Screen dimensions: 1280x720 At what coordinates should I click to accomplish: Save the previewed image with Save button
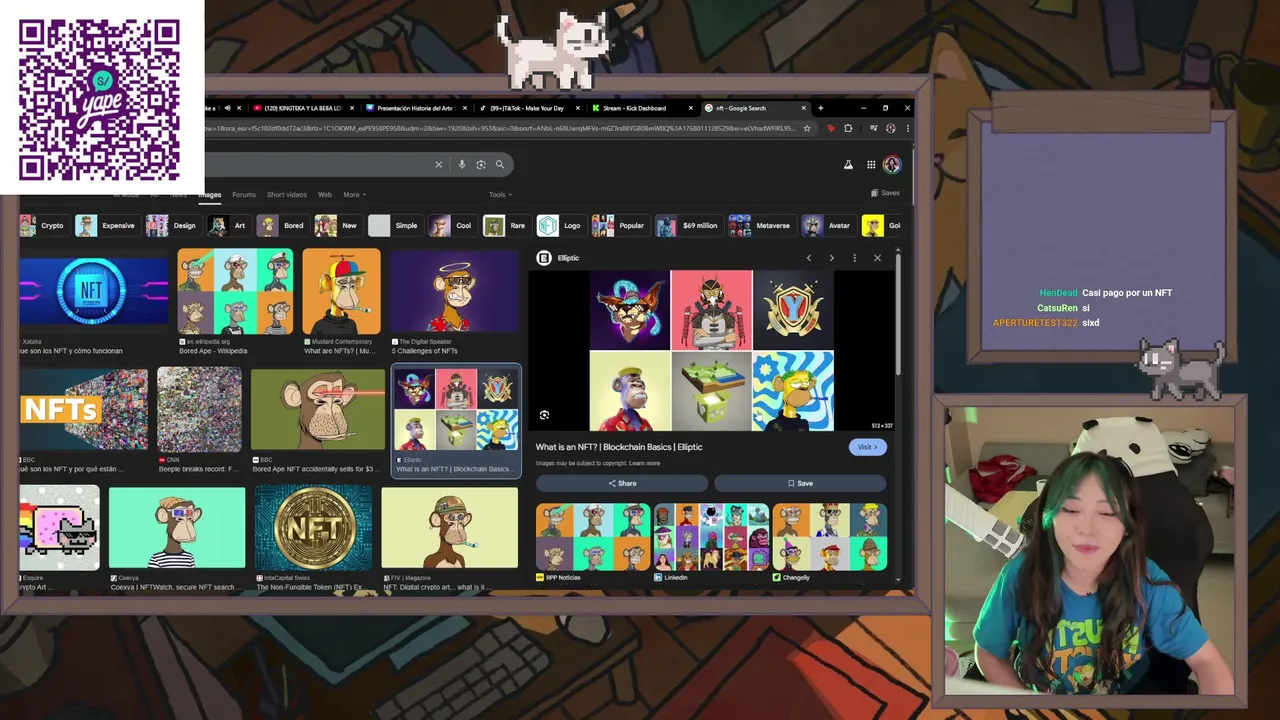click(800, 483)
